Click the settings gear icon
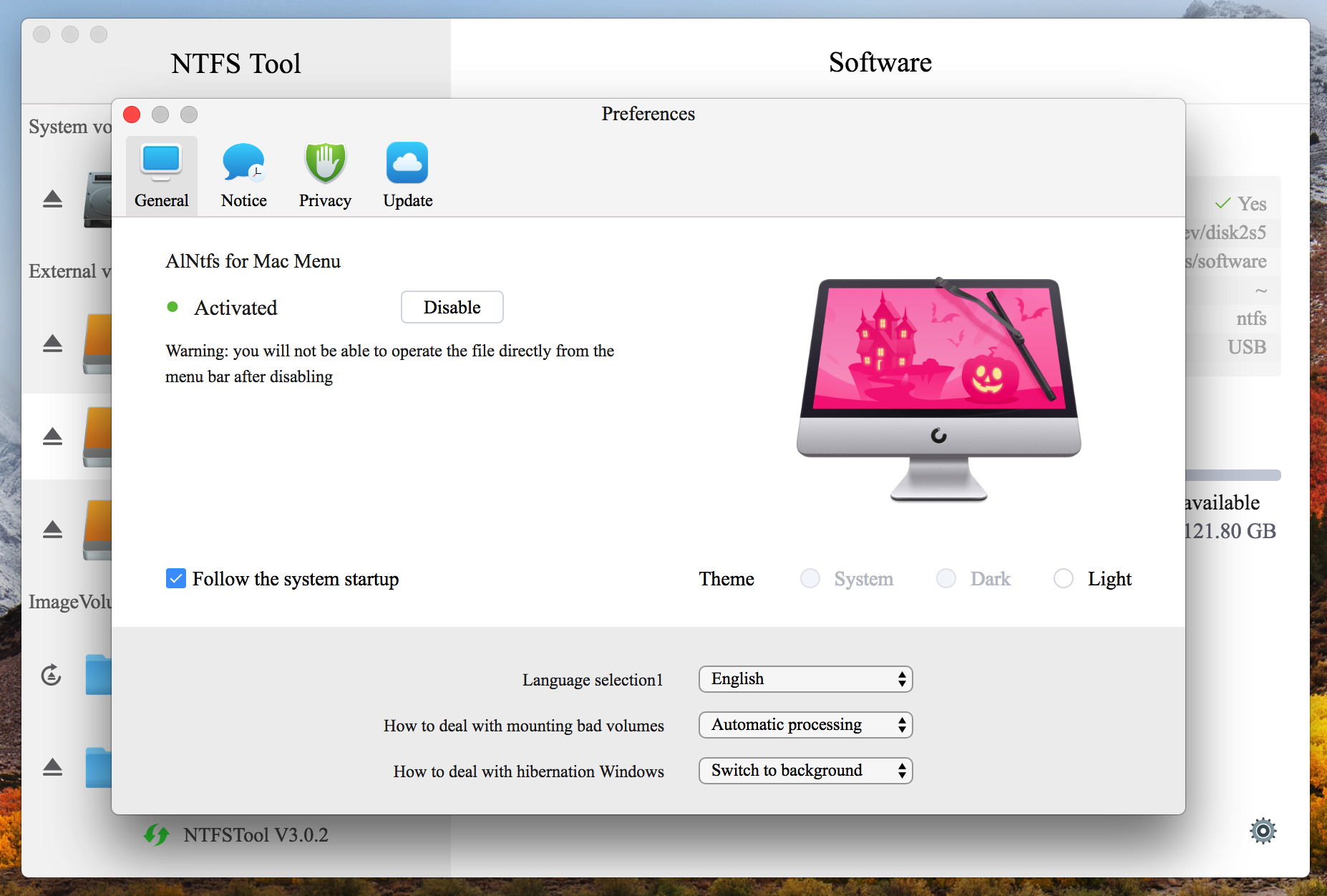 (1263, 831)
